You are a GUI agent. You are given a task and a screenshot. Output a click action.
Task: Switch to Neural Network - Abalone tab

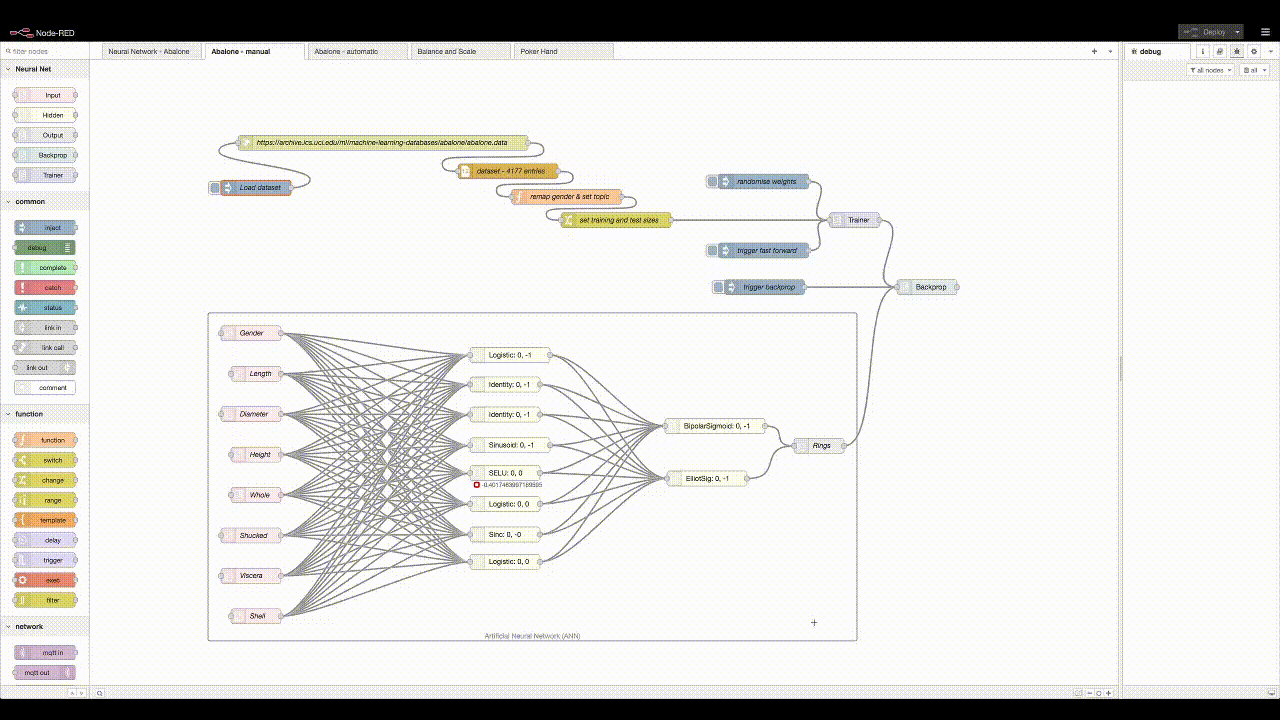(x=150, y=51)
